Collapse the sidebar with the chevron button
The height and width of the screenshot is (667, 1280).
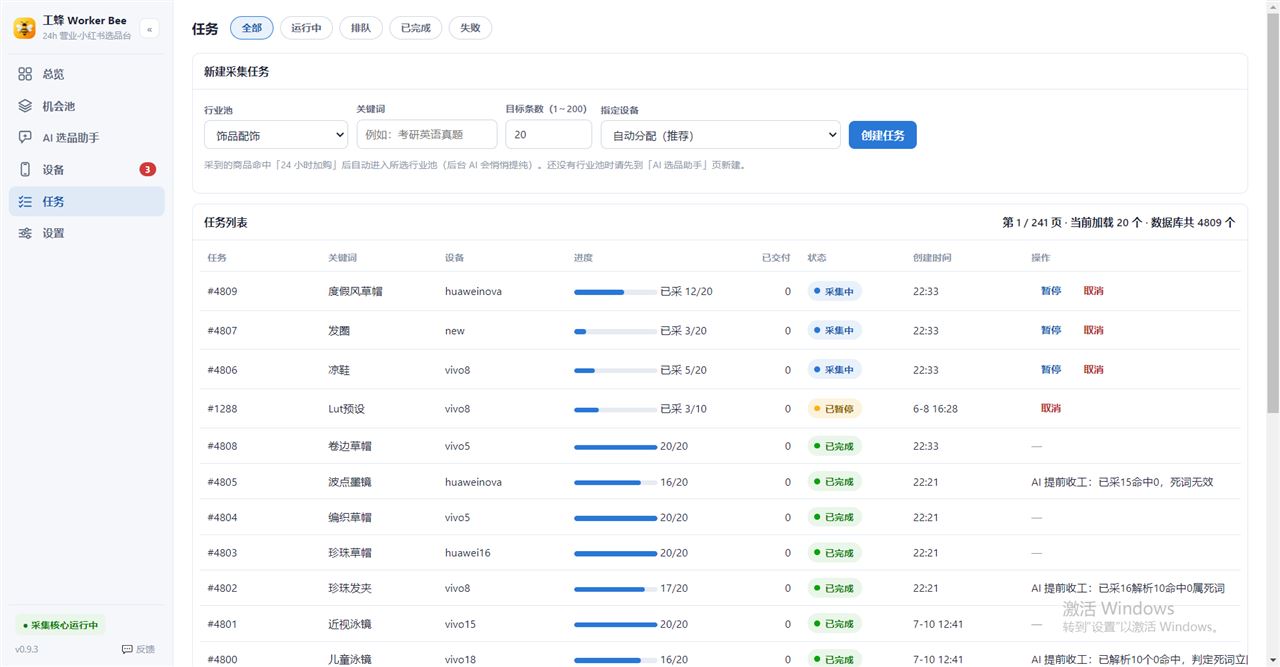pyautogui.click(x=150, y=29)
